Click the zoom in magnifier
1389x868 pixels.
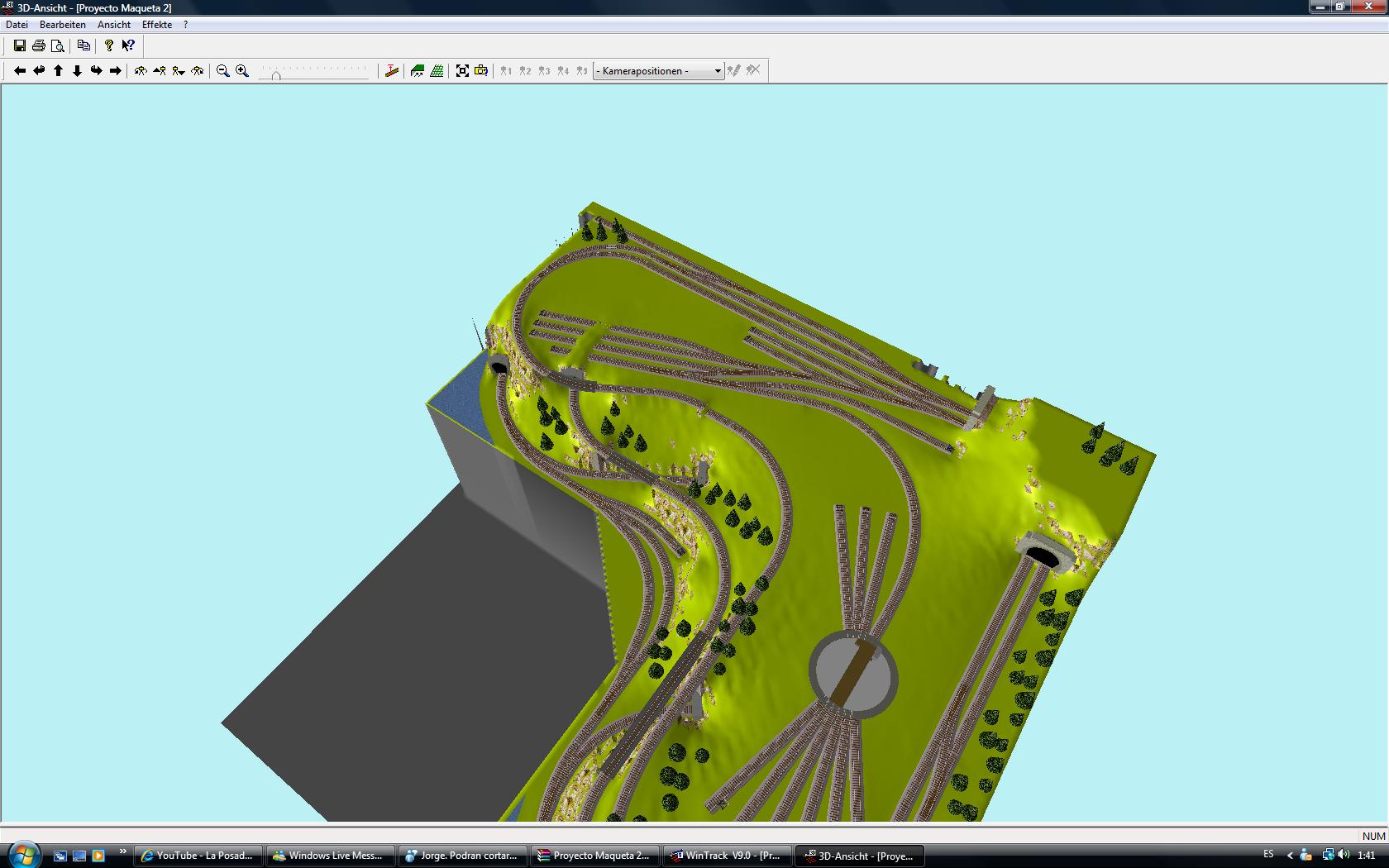[242, 71]
